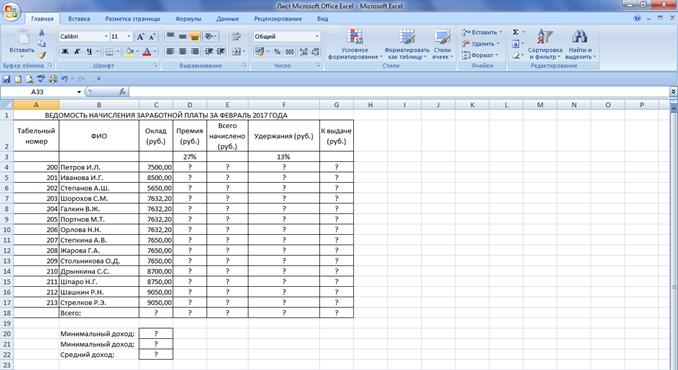This screenshot has width=678, height=370.
Task: Open the undo history dropdown arrow
Action: 72,79
